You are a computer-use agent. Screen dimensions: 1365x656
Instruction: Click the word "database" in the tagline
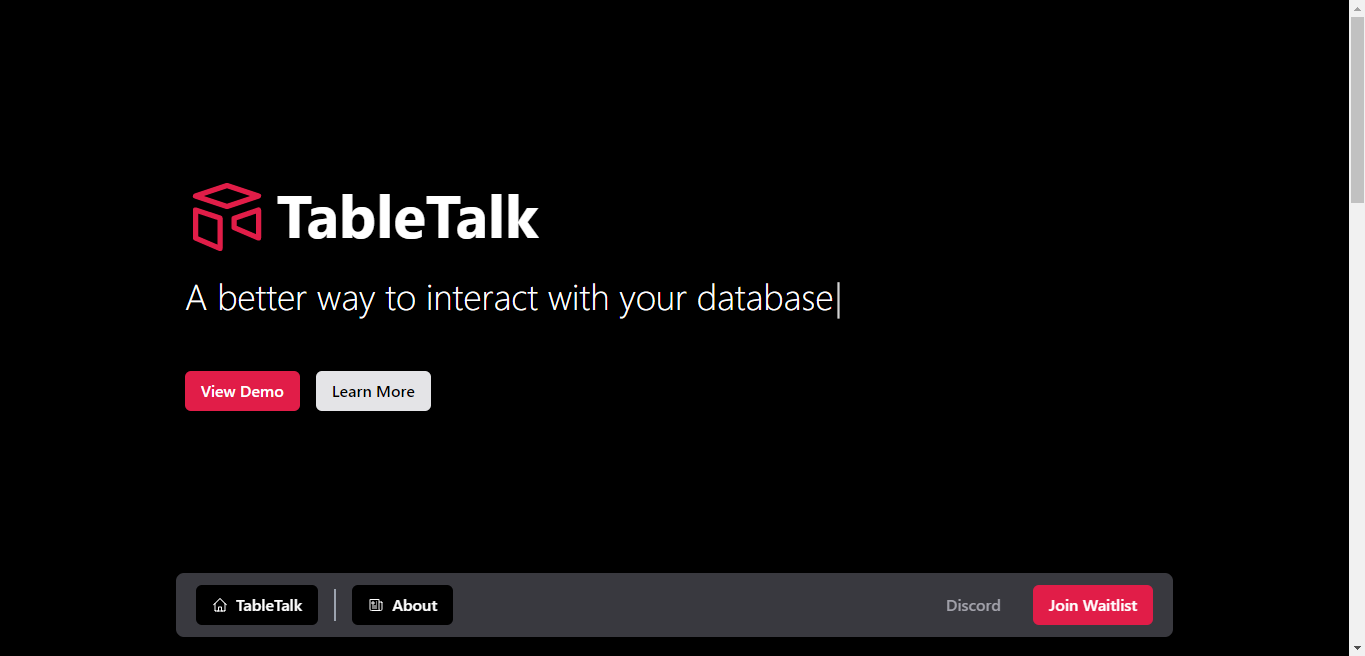(x=765, y=298)
